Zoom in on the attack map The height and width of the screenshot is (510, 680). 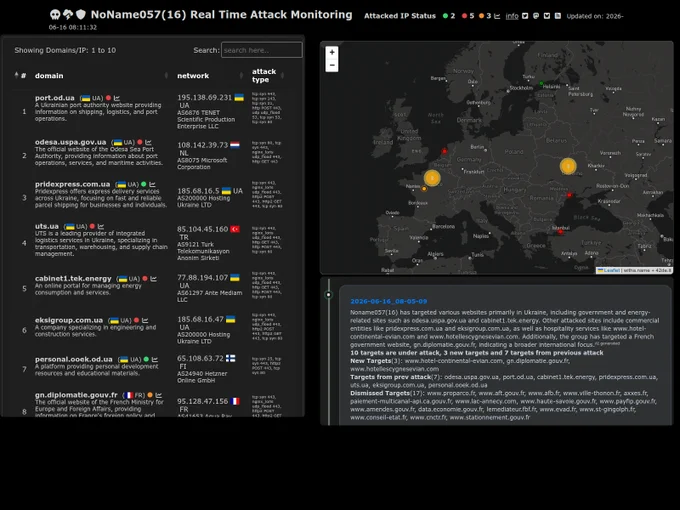coord(332,52)
